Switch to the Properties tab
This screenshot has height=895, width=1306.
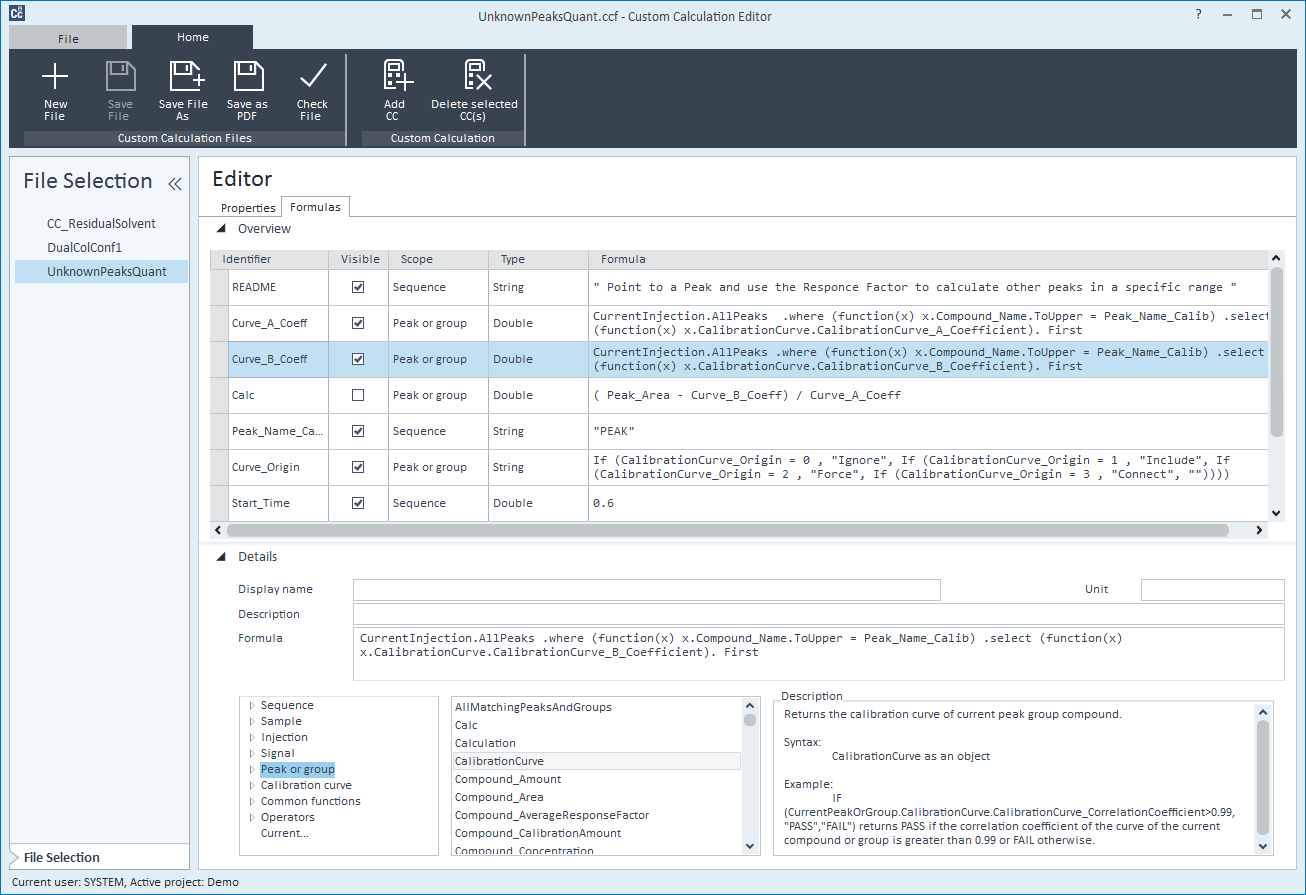coord(248,208)
